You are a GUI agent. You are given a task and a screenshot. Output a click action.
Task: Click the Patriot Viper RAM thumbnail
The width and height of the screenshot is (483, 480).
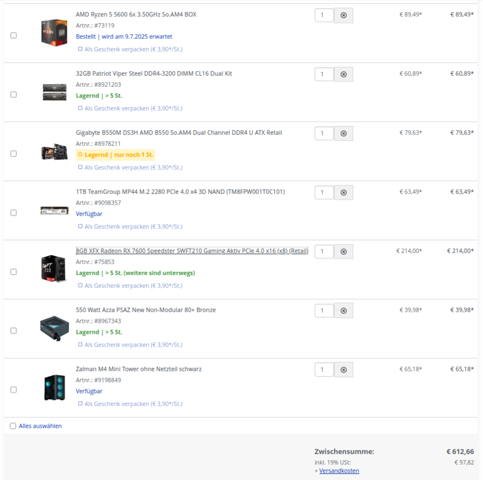tap(54, 92)
